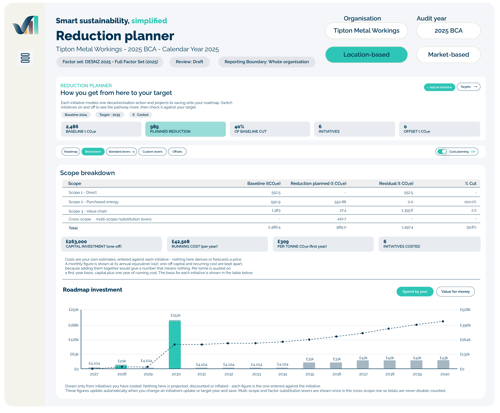The image size is (500, 413).
Task: Switch chart to Value for money
Action: [455, 292]
